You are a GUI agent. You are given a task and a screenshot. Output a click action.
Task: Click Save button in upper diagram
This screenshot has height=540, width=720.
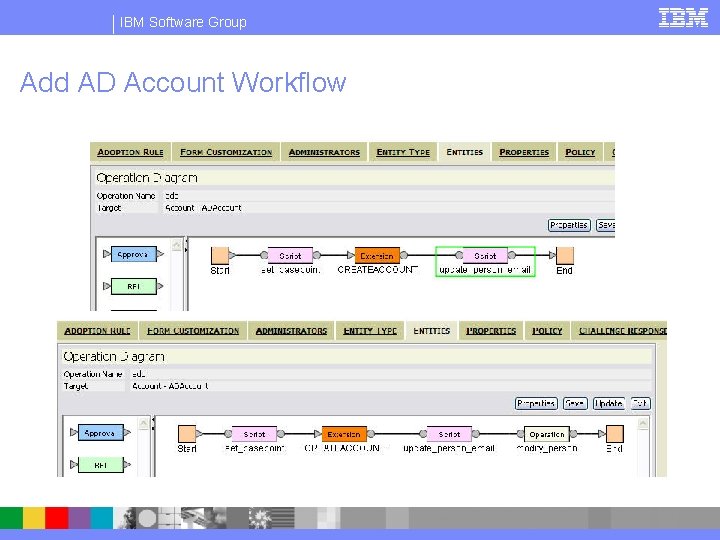pos(605,225)
